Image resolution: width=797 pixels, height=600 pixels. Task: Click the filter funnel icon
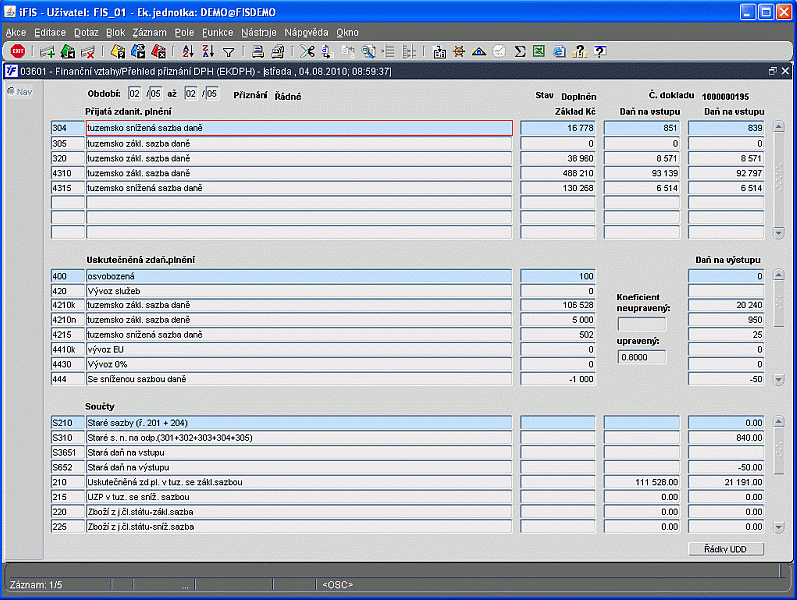point(228,51)
